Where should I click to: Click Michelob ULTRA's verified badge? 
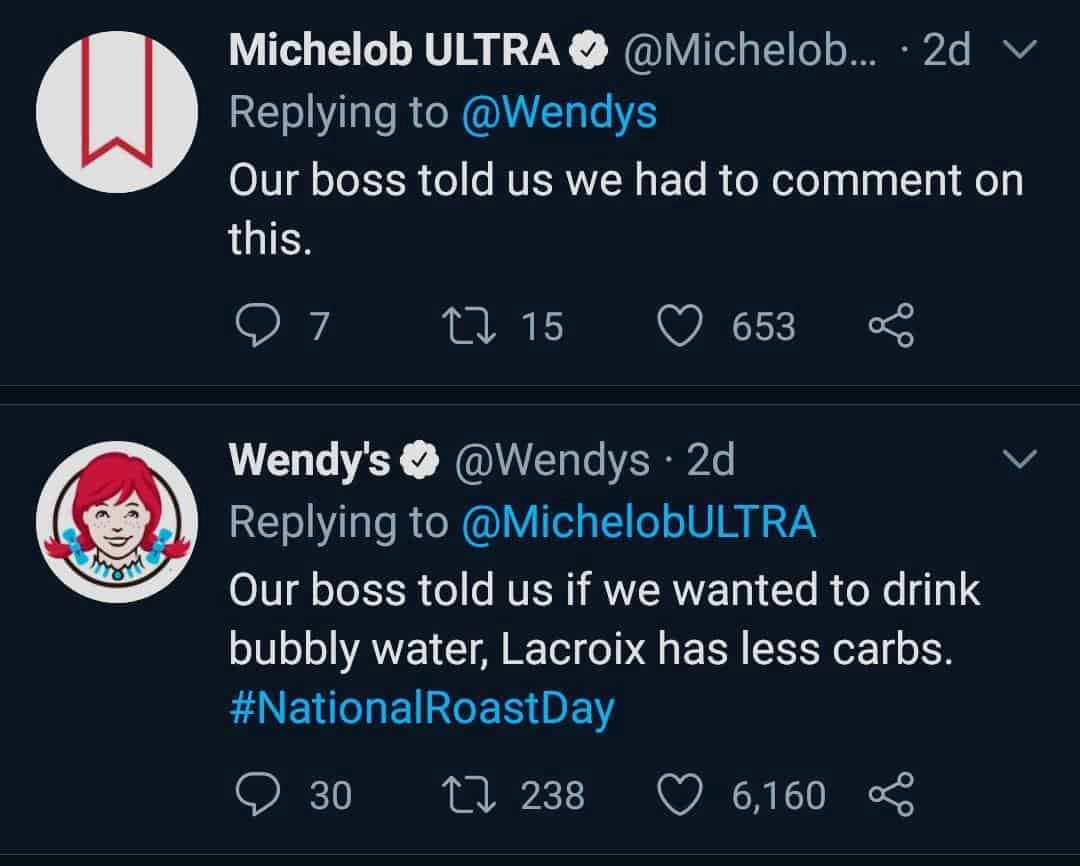coord(588,52)
